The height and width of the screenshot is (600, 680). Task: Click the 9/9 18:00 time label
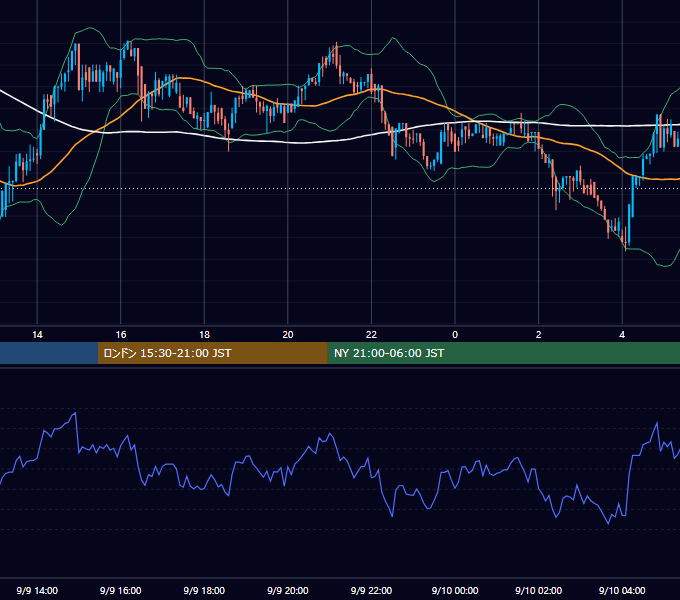coord(204,590)
